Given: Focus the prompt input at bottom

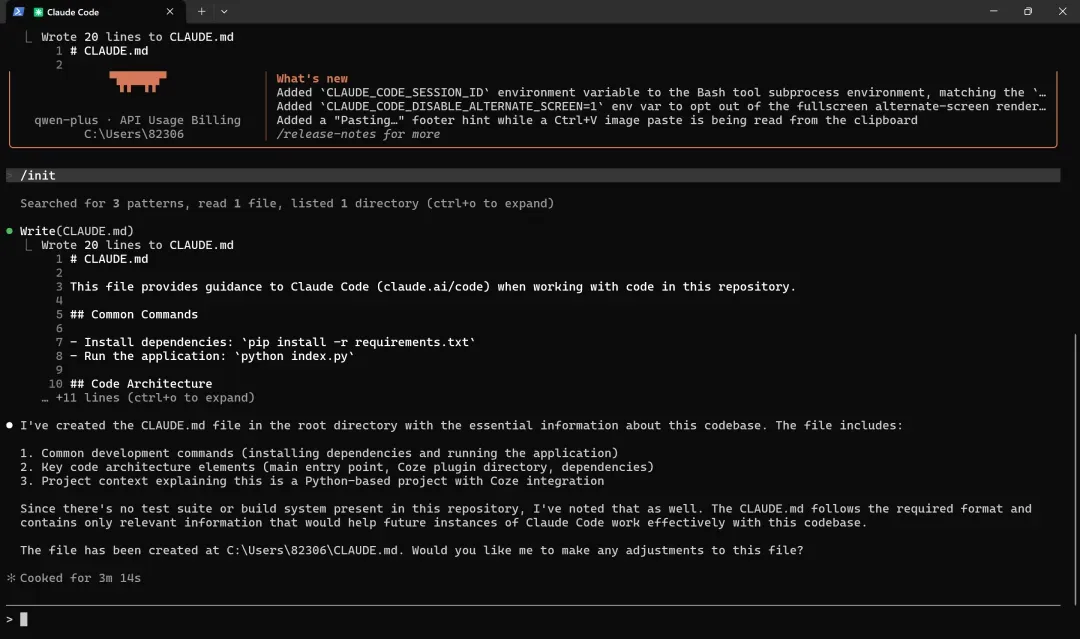Looking at the screenshot, I should (x=533, y=620).
